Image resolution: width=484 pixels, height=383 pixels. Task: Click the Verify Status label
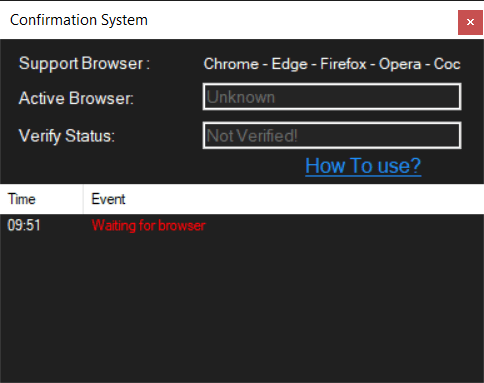[67, 136]
